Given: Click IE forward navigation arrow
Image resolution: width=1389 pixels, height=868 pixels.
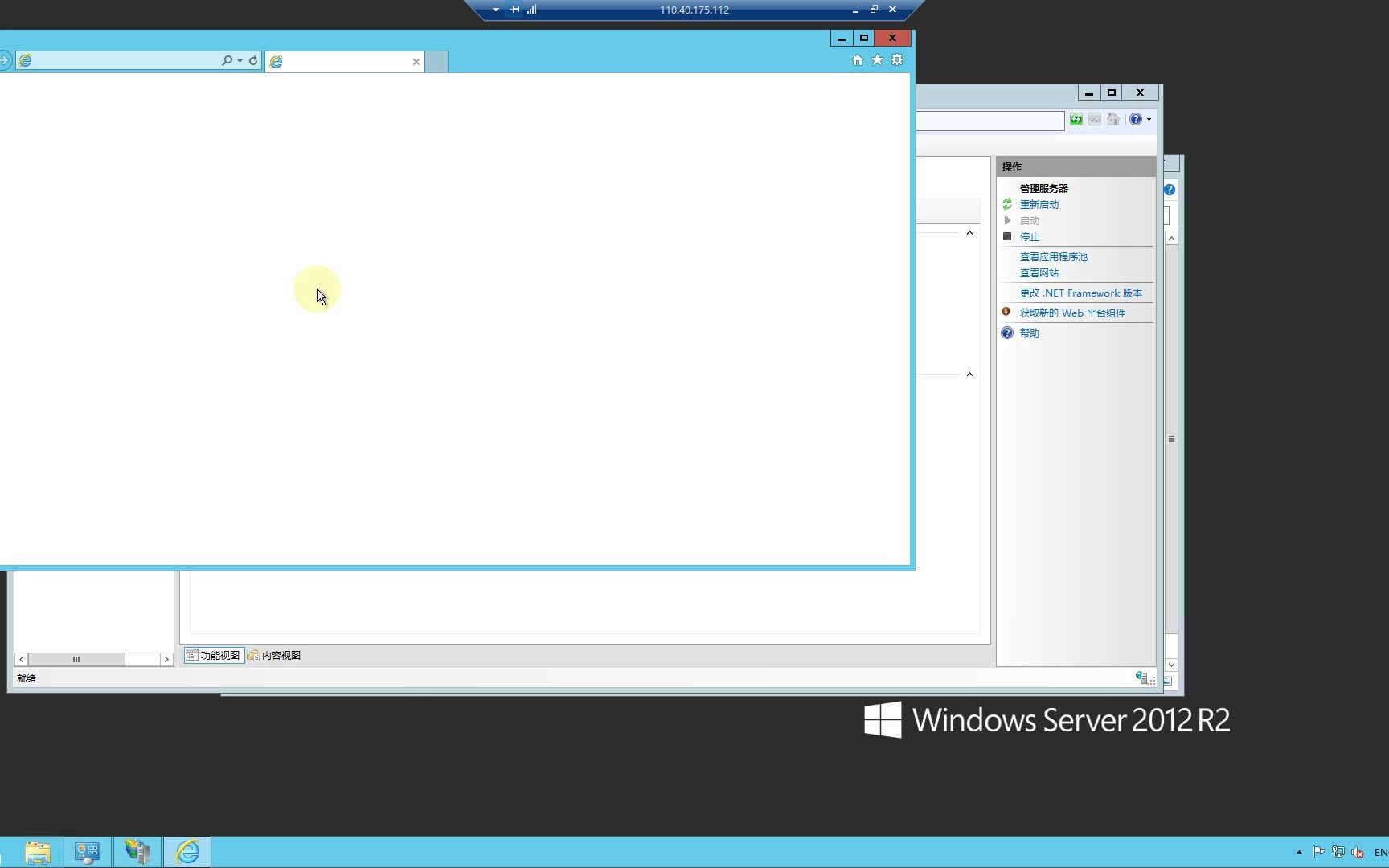Looking at the screenshot, I should (5, 61).
